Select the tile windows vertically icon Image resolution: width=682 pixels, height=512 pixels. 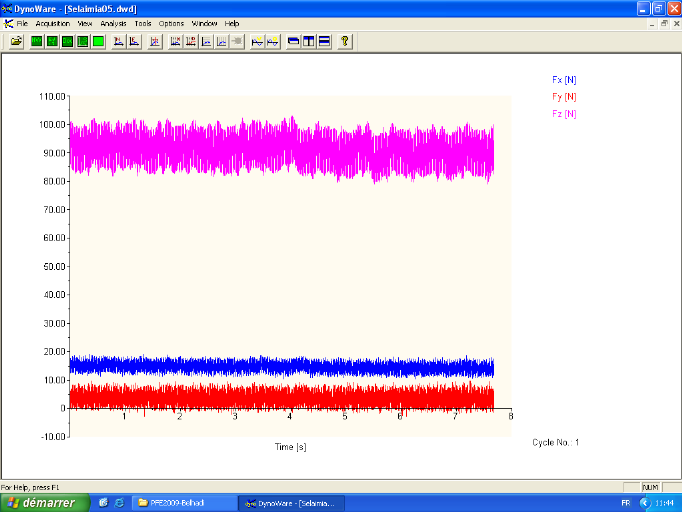click(309, 41)
